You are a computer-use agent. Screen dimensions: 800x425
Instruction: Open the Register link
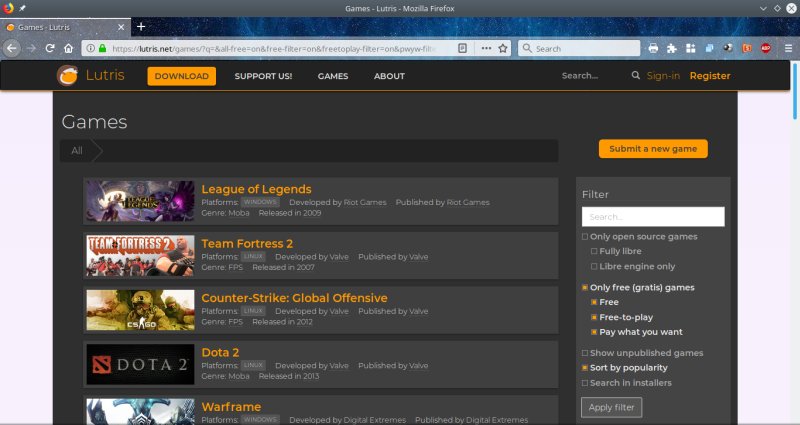click(710, 76)
